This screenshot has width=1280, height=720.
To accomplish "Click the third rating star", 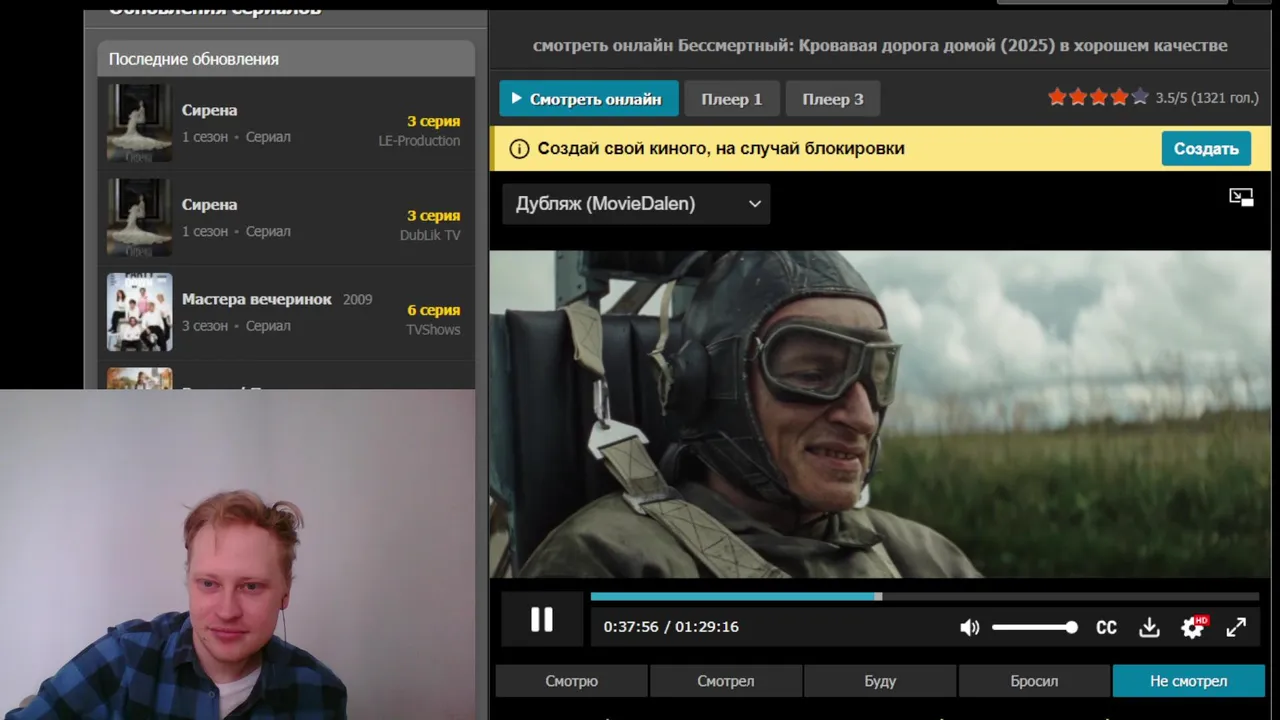I will click(1098, 97).
